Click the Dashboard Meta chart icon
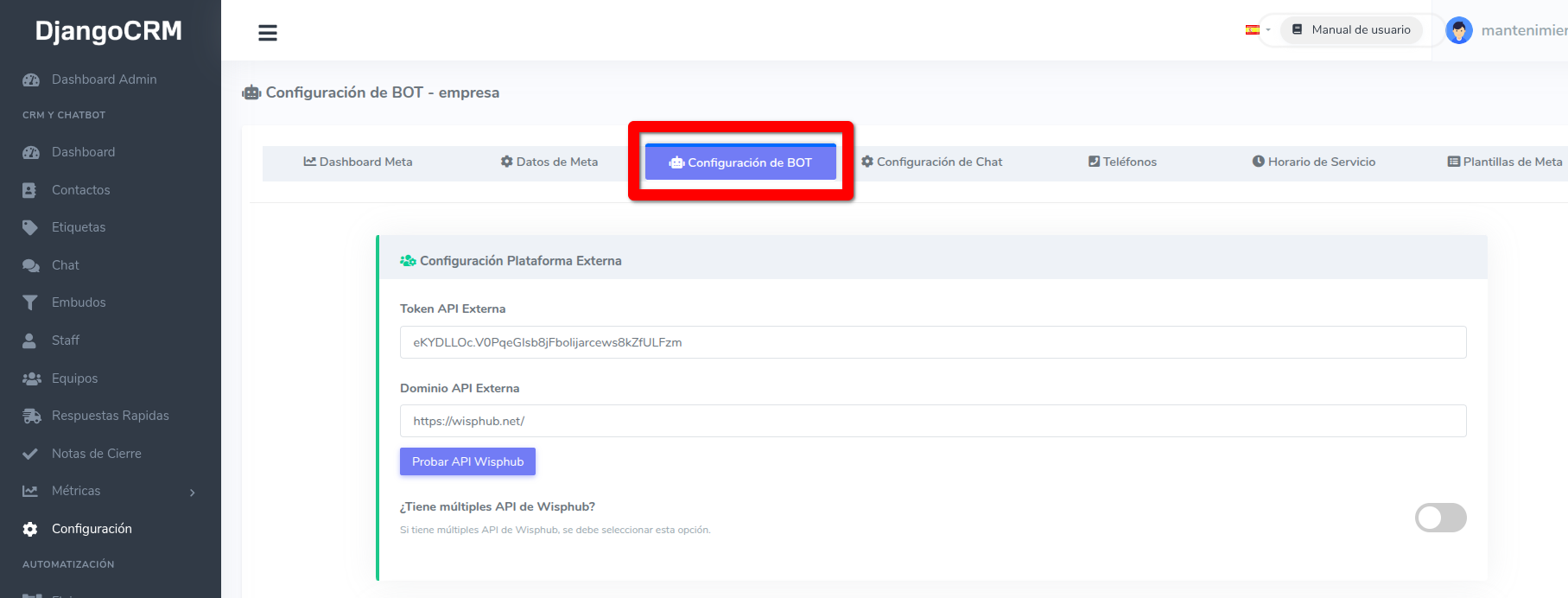 309,162
